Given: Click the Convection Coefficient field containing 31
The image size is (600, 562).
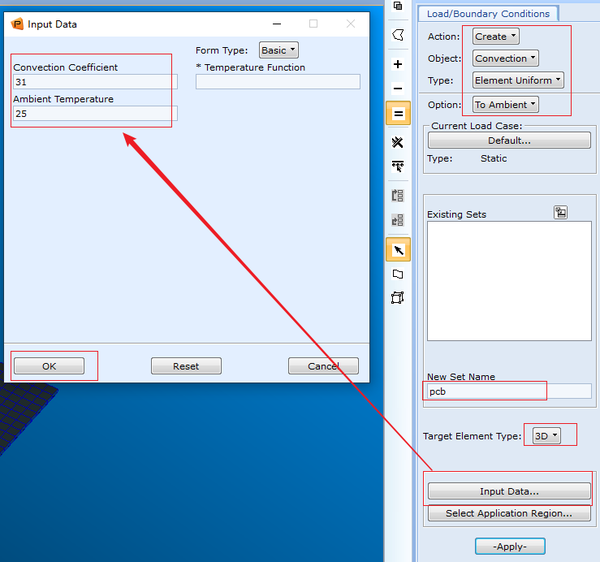Looking at the screenshot, I should coord(95,82).
